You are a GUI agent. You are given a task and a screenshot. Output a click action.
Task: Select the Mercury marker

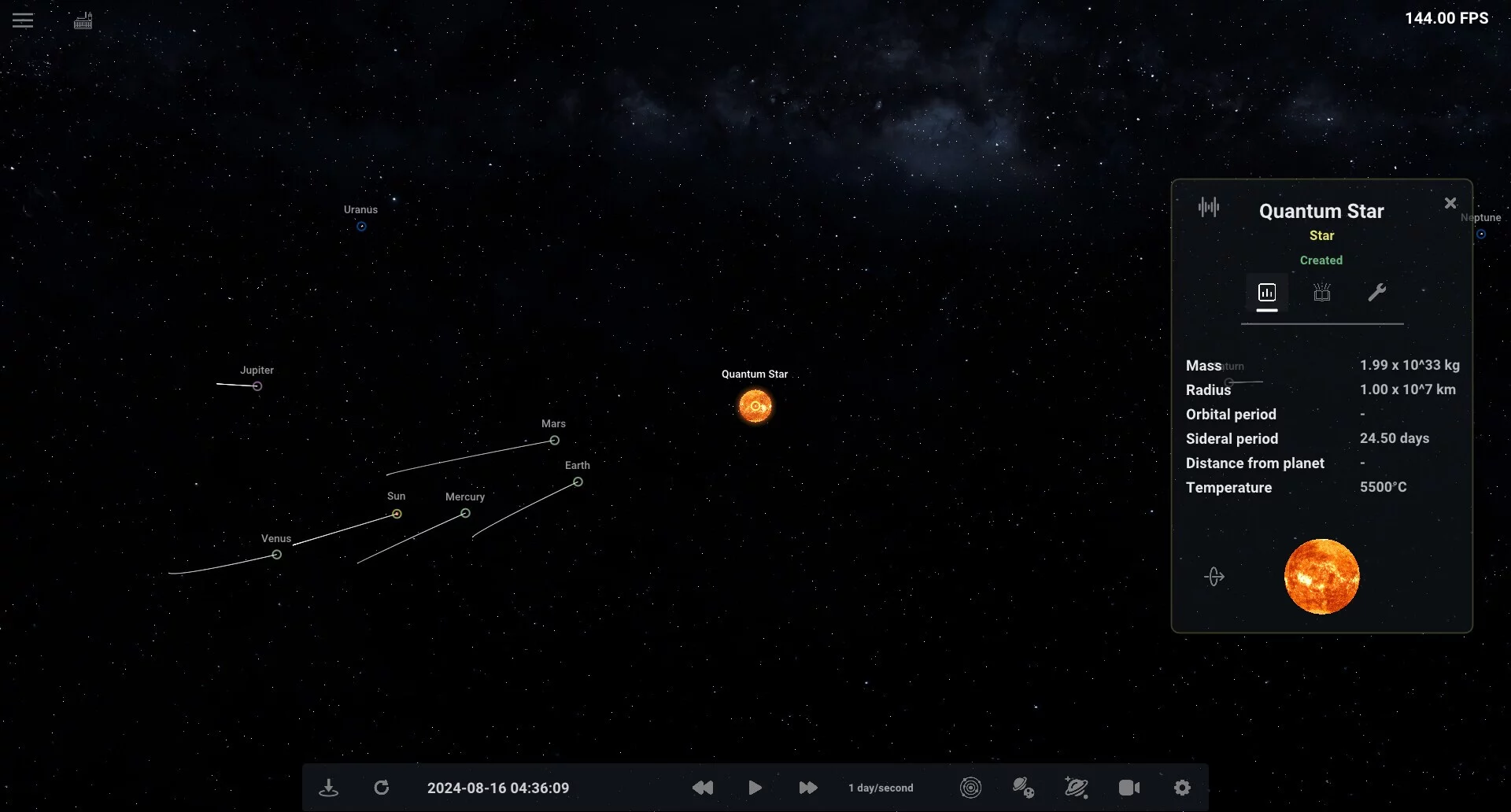(x=466, y=514)
